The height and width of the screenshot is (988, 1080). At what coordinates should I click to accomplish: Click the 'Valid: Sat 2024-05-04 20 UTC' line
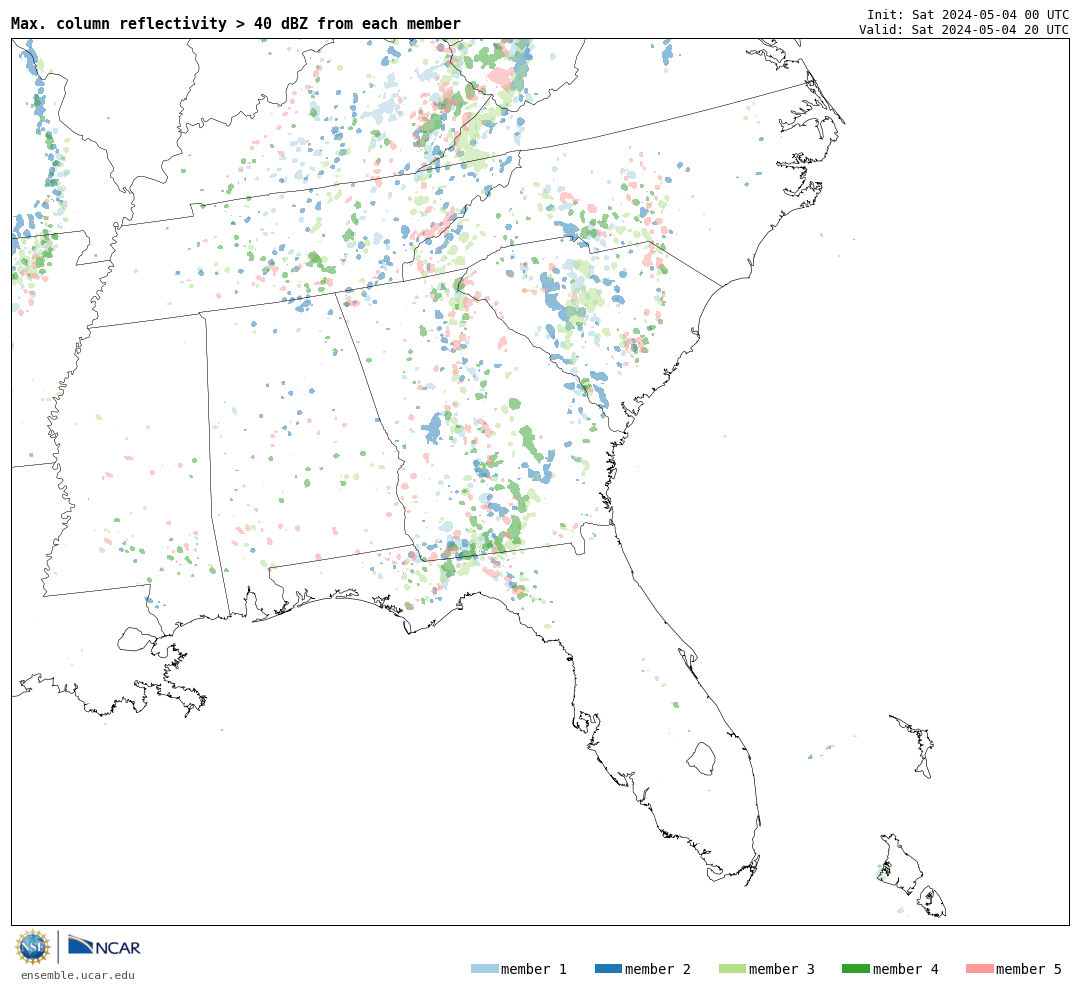[x=964, y=30]
